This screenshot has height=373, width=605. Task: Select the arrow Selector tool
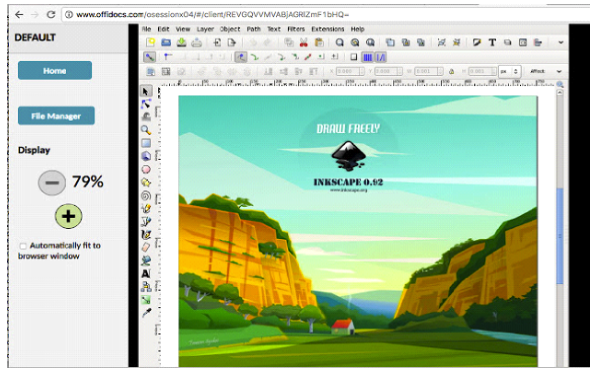click(145, 91)
